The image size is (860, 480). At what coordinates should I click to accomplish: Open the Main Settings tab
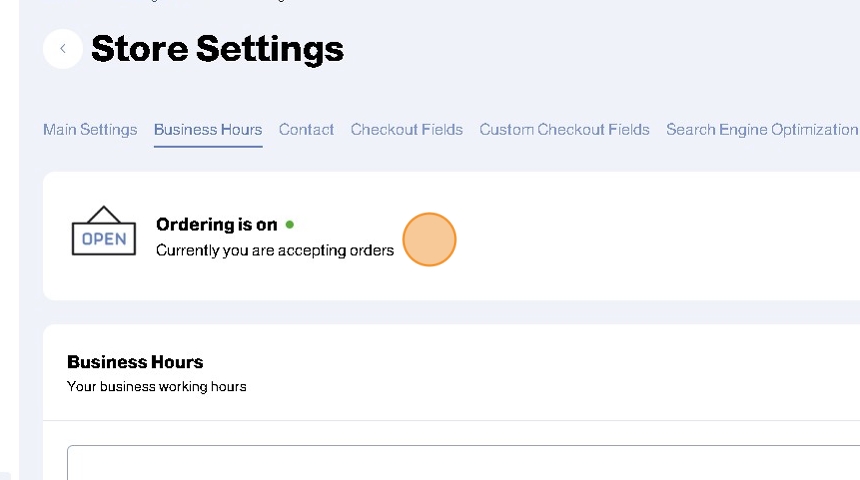tap(90, 130)
